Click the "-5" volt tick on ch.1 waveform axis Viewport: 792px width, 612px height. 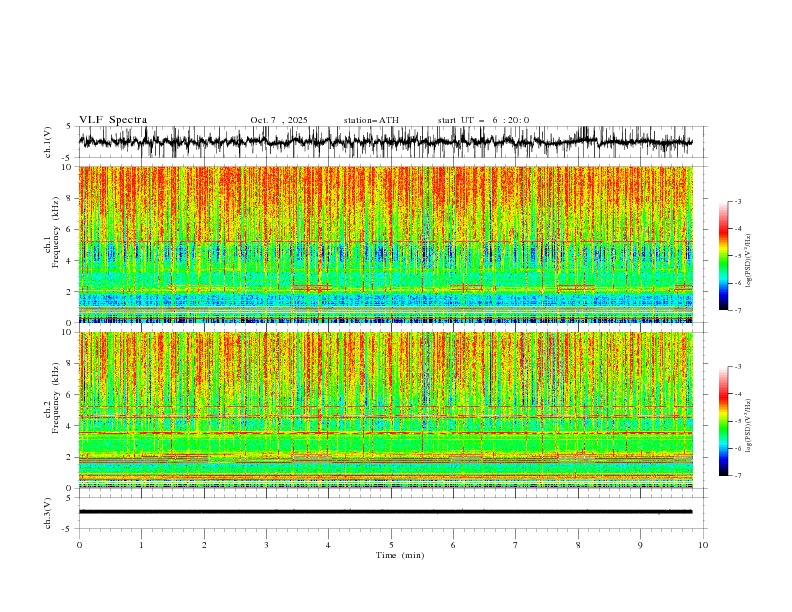68,158
